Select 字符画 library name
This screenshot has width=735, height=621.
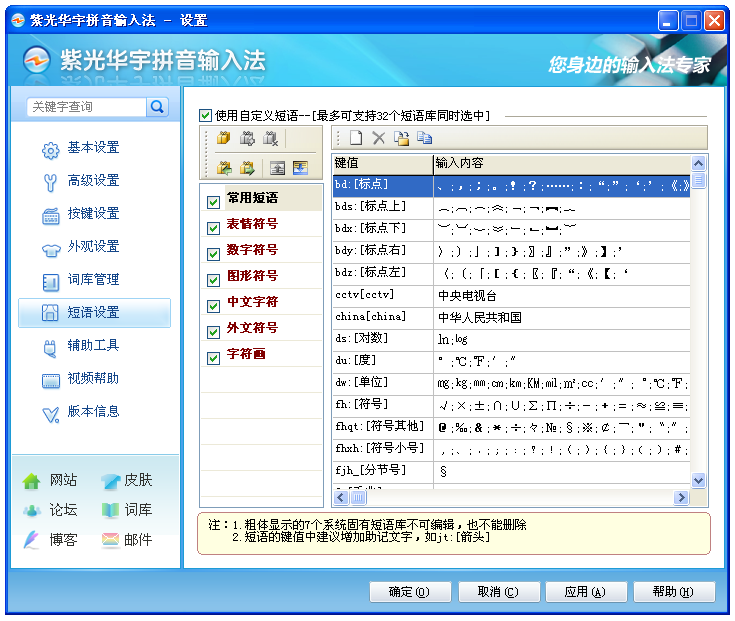(x=246, y=354)
